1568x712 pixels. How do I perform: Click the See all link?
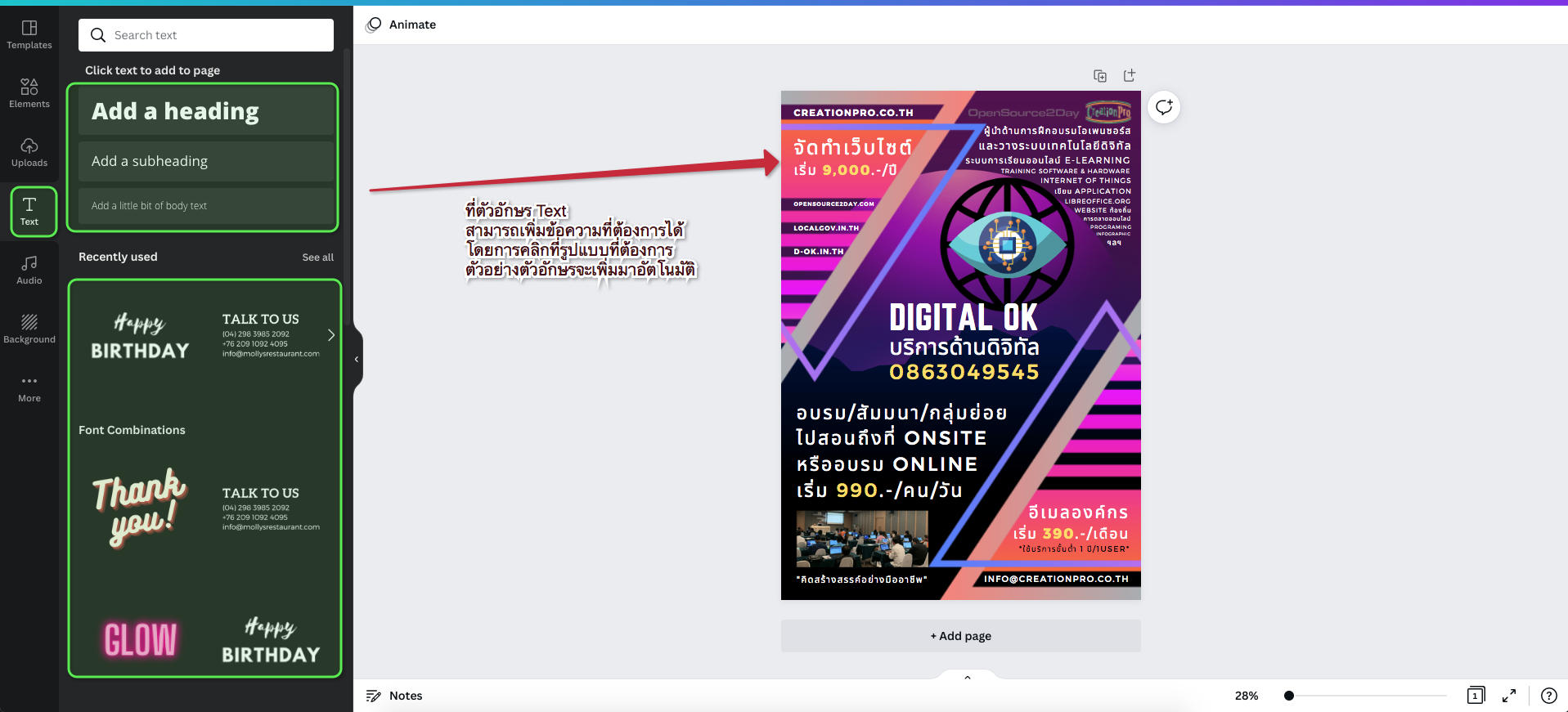click(x=317, y=257)
